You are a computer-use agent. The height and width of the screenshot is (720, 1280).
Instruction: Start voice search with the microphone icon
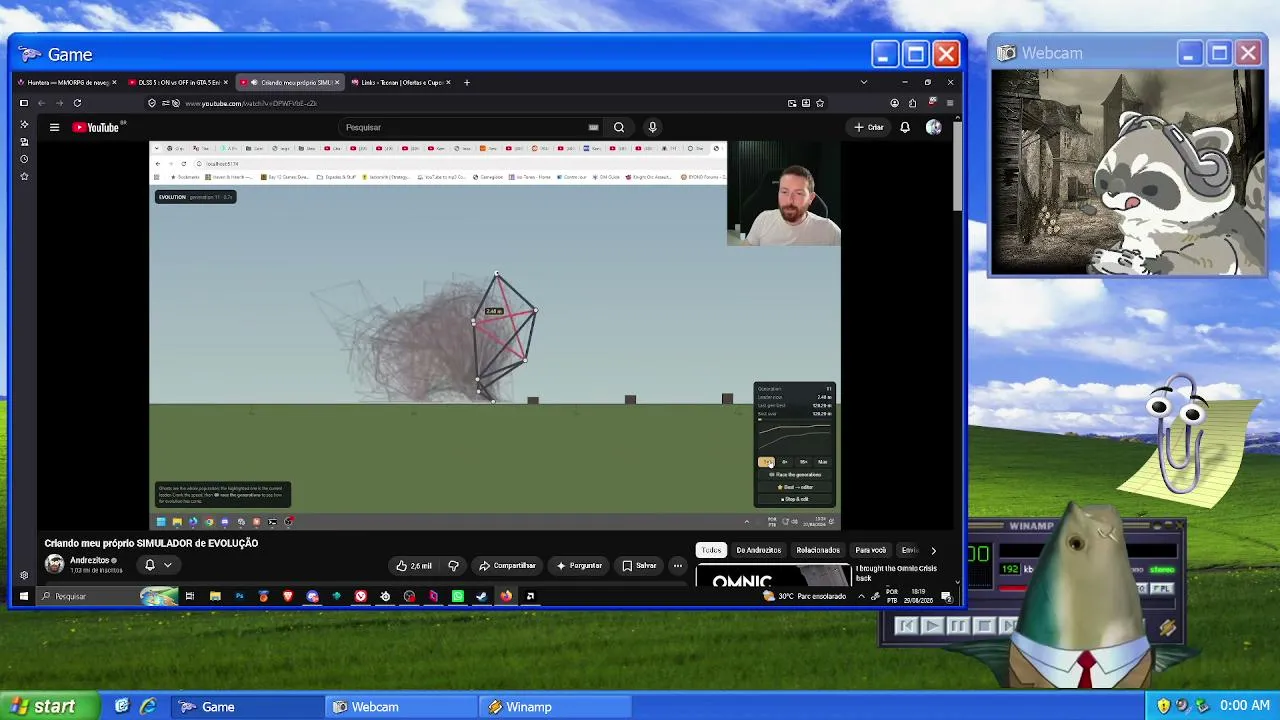(652, 127)
